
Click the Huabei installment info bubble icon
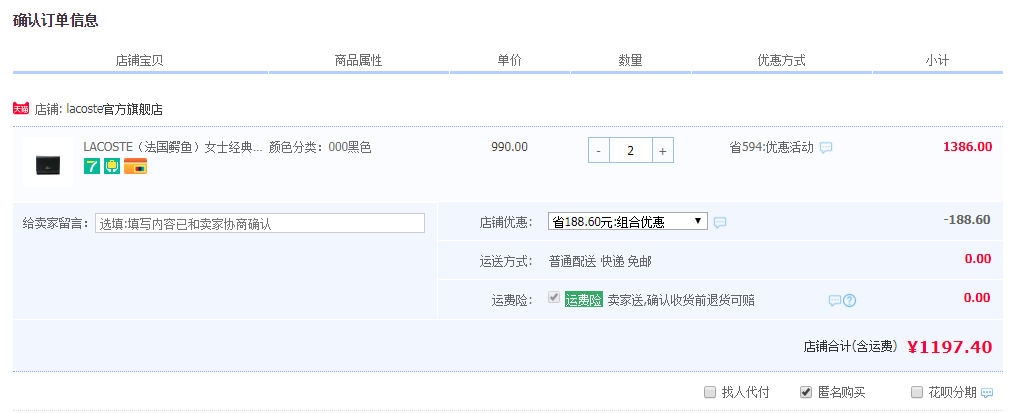pyautogui.click(x=987, y=393)
